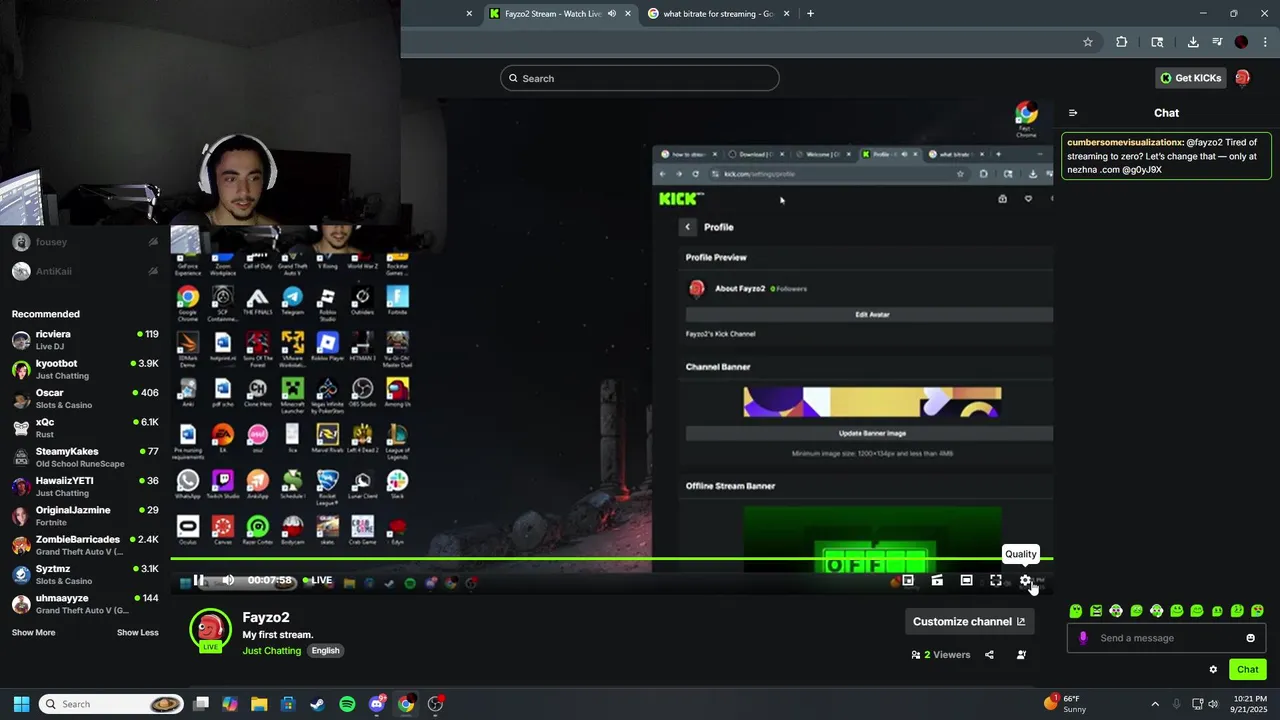Close the Fayzo2 Stream tab
1280x720 pixels.
tap(628, 14)
